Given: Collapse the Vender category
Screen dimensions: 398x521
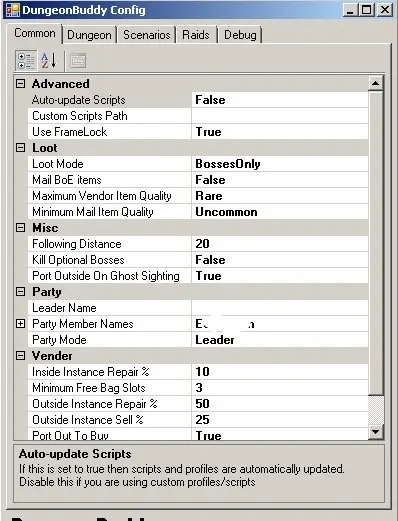Looking at the screenshot, I should (x=20, y=356).
